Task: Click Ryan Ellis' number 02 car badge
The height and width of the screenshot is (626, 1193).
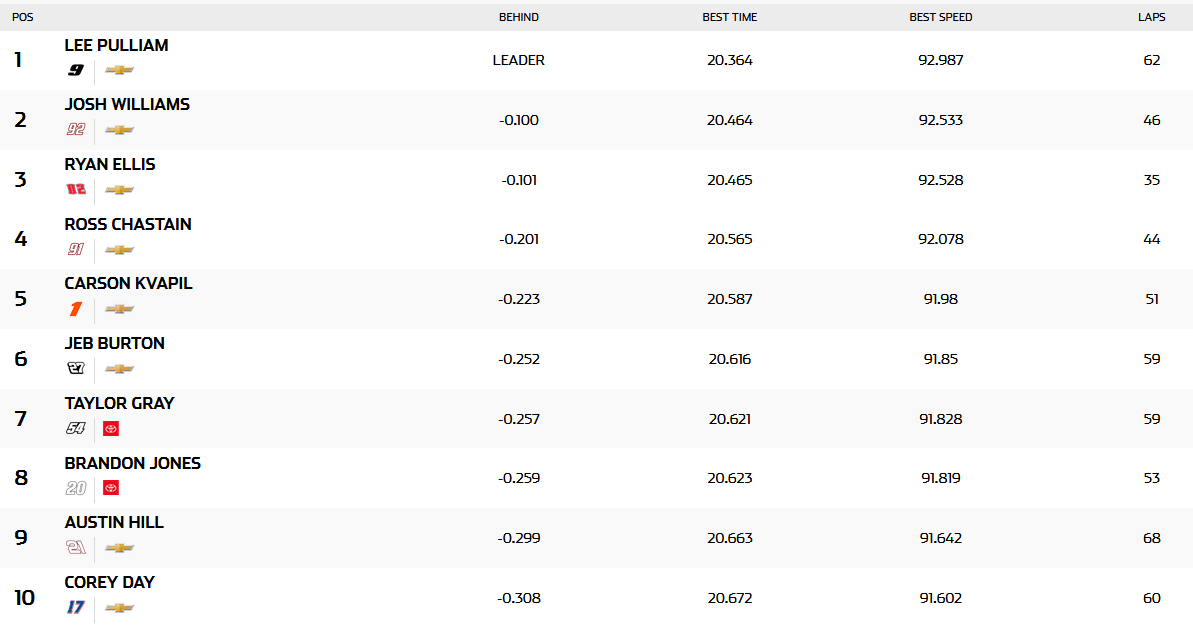Action: (76, 190)
